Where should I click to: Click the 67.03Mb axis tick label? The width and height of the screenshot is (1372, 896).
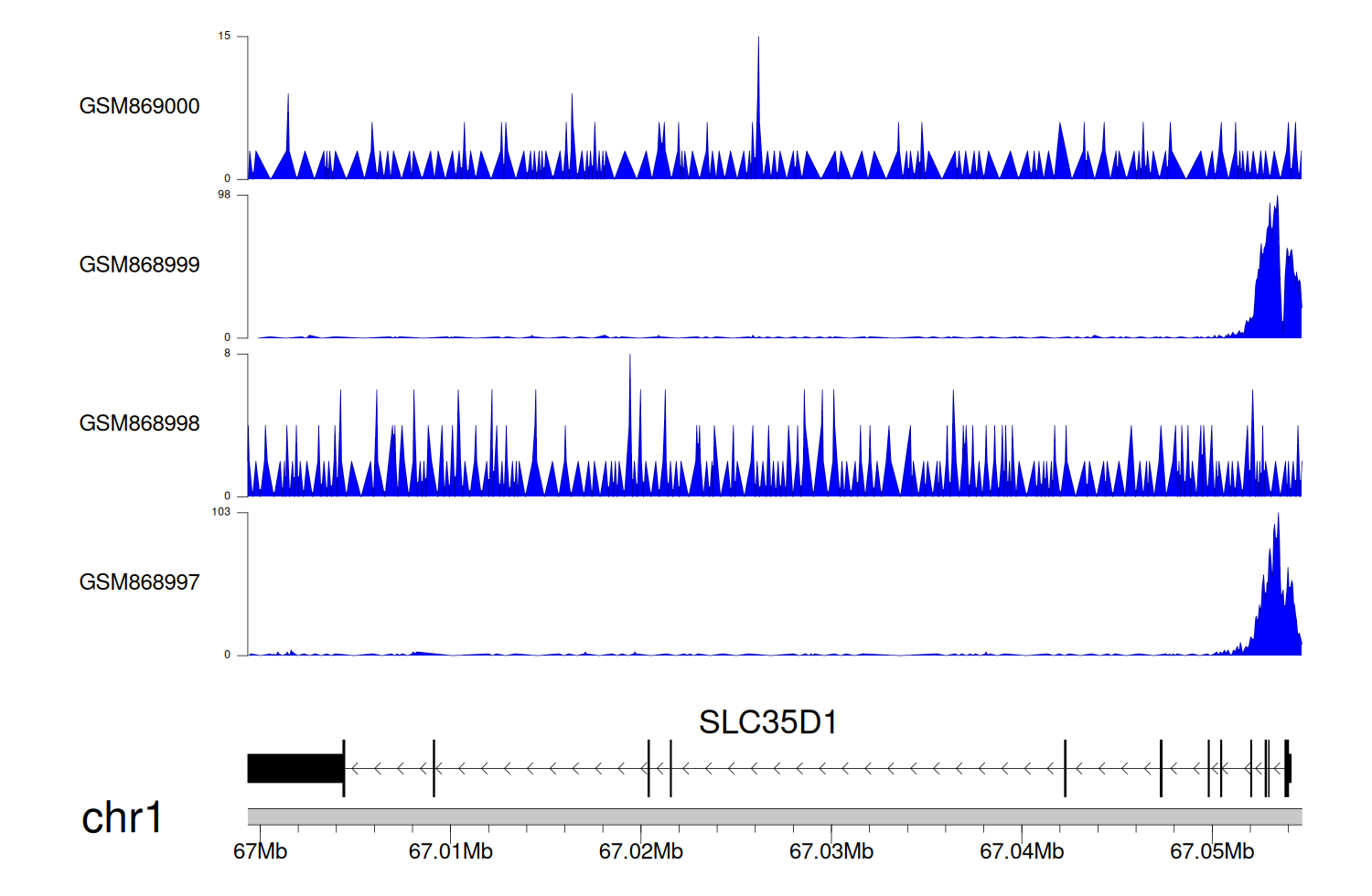pyautogui.click(x=831, y=851)
